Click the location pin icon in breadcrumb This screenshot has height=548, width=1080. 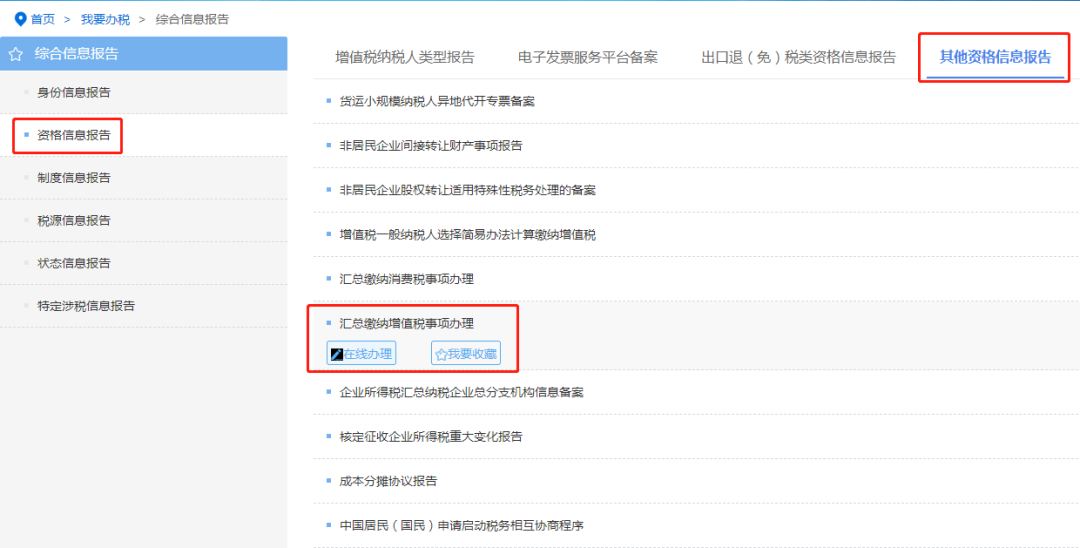[x=20, y=19]
